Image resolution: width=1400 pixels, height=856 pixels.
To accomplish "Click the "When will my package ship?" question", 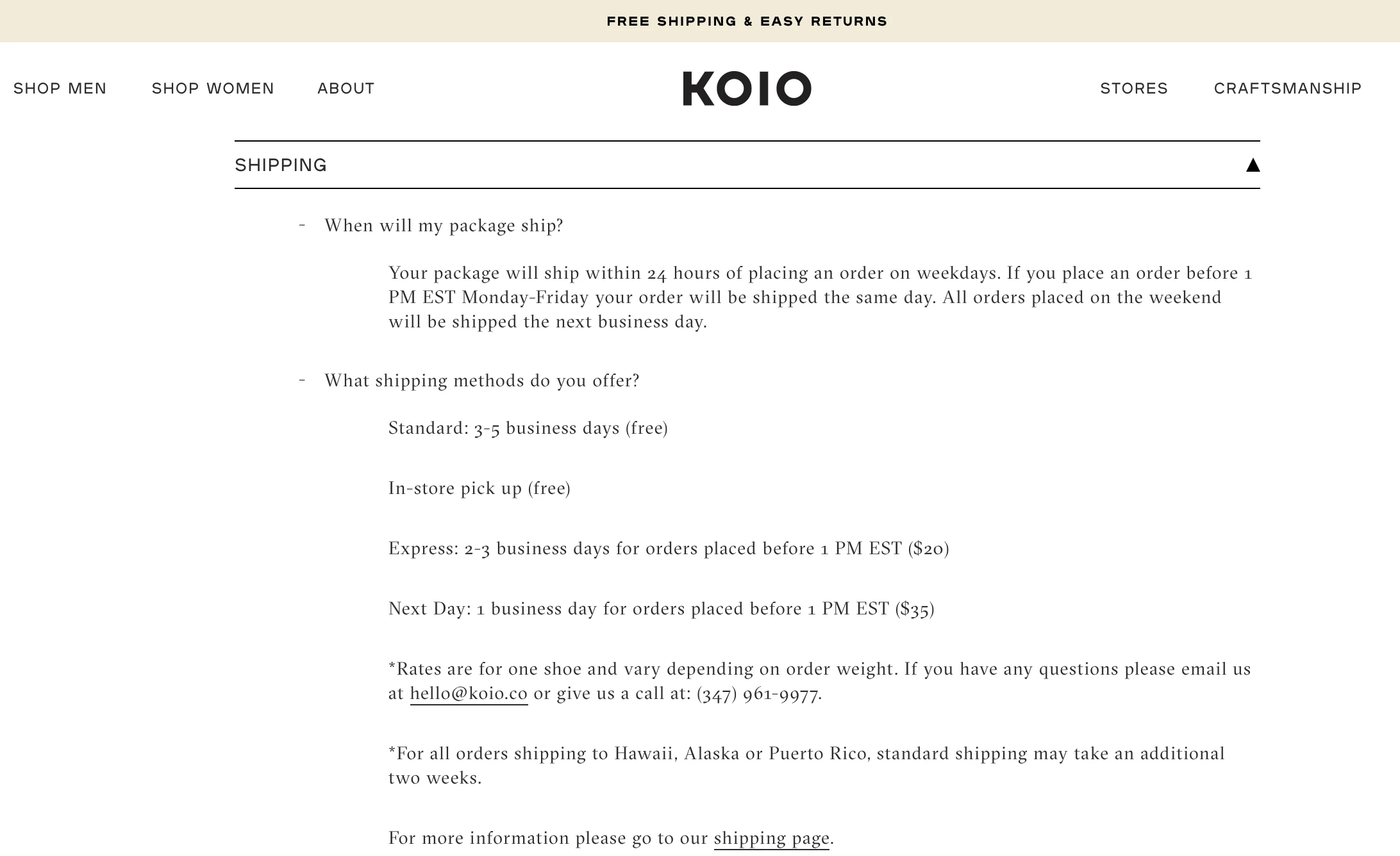I will [444, 226].
